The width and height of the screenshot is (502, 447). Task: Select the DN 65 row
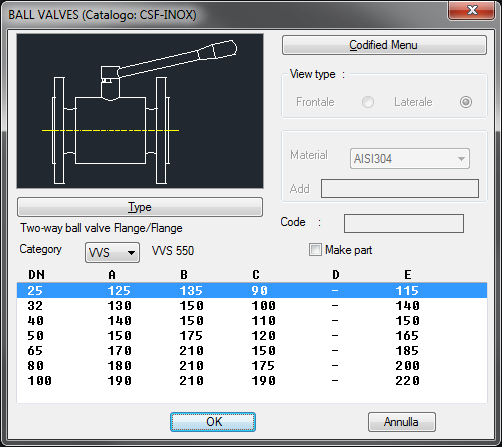(252, 350)
